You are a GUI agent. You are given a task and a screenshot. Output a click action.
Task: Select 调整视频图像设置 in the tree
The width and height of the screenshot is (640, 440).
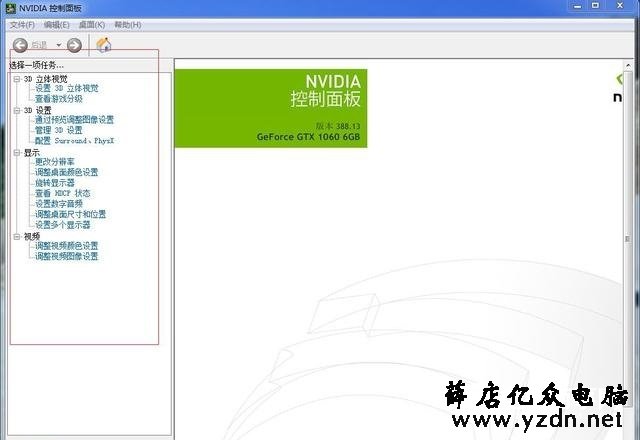pos(67,256)
